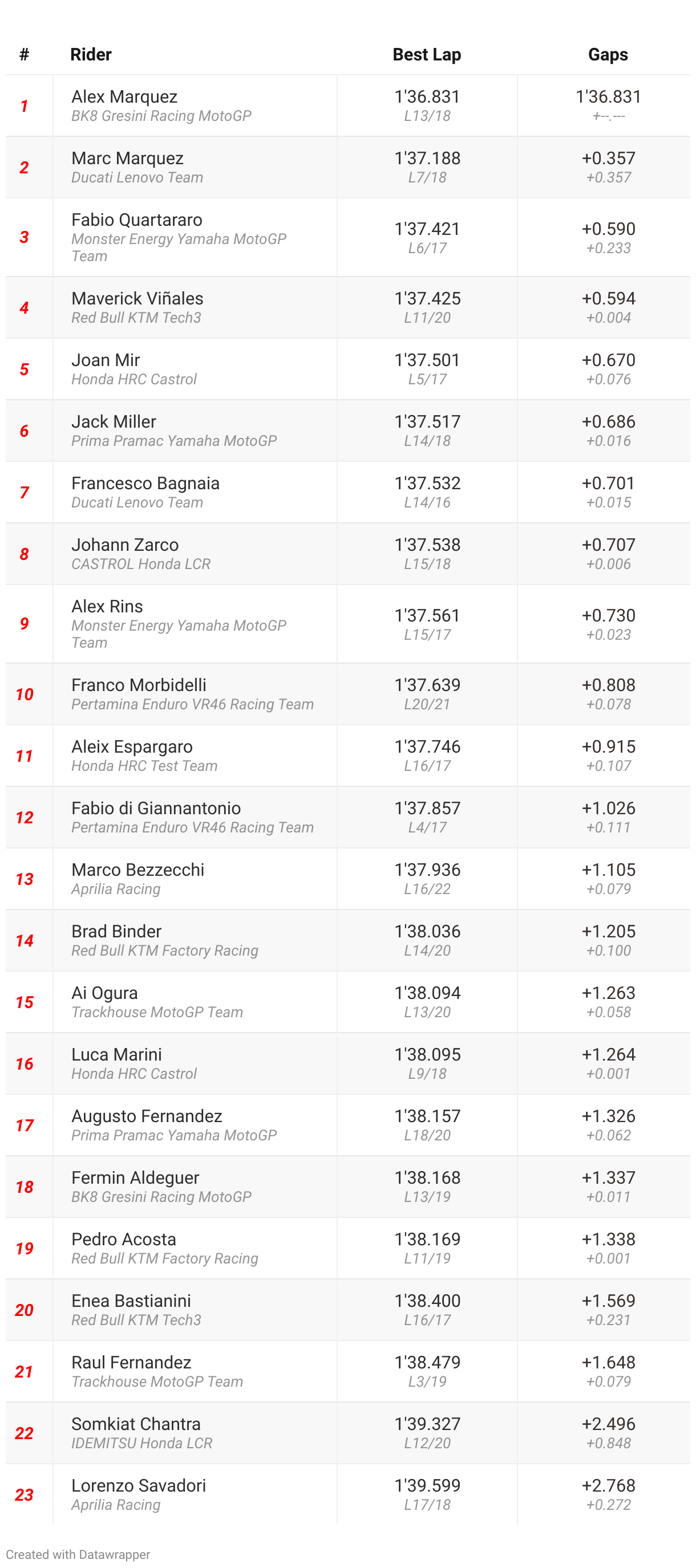Select Fabio di Giannantonio's name
The height and width of the screenshot is (1568, 696).
point(156,808)
